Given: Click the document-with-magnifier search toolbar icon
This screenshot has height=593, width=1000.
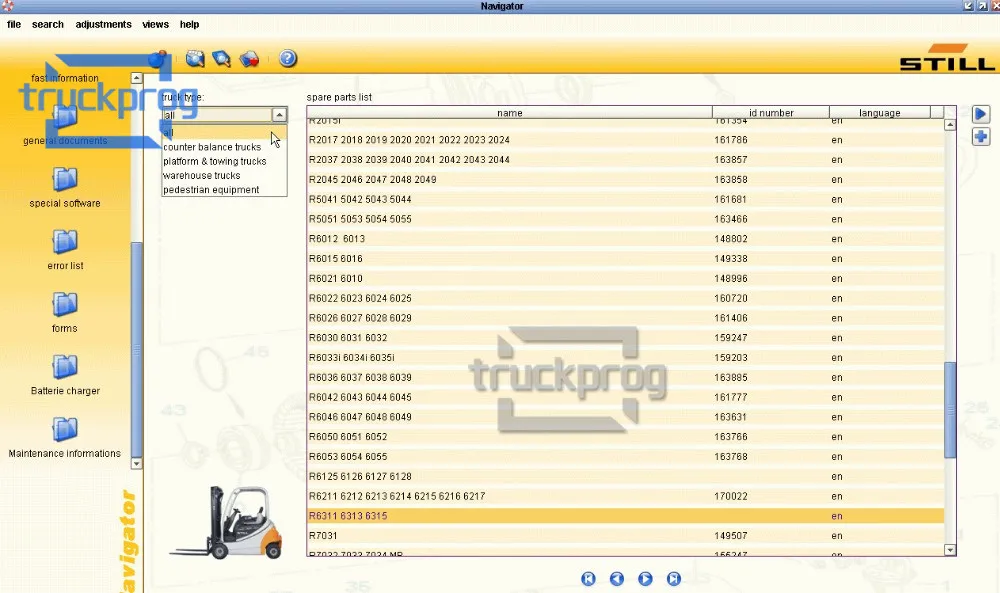Looking at the screenshot, I should coord(222,59).
